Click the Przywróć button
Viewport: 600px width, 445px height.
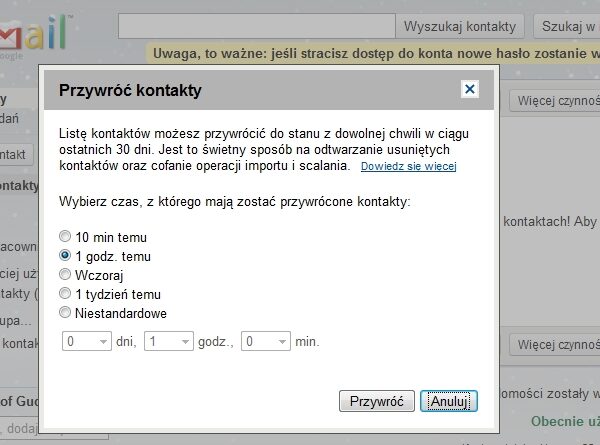click(x=377, y=401)
